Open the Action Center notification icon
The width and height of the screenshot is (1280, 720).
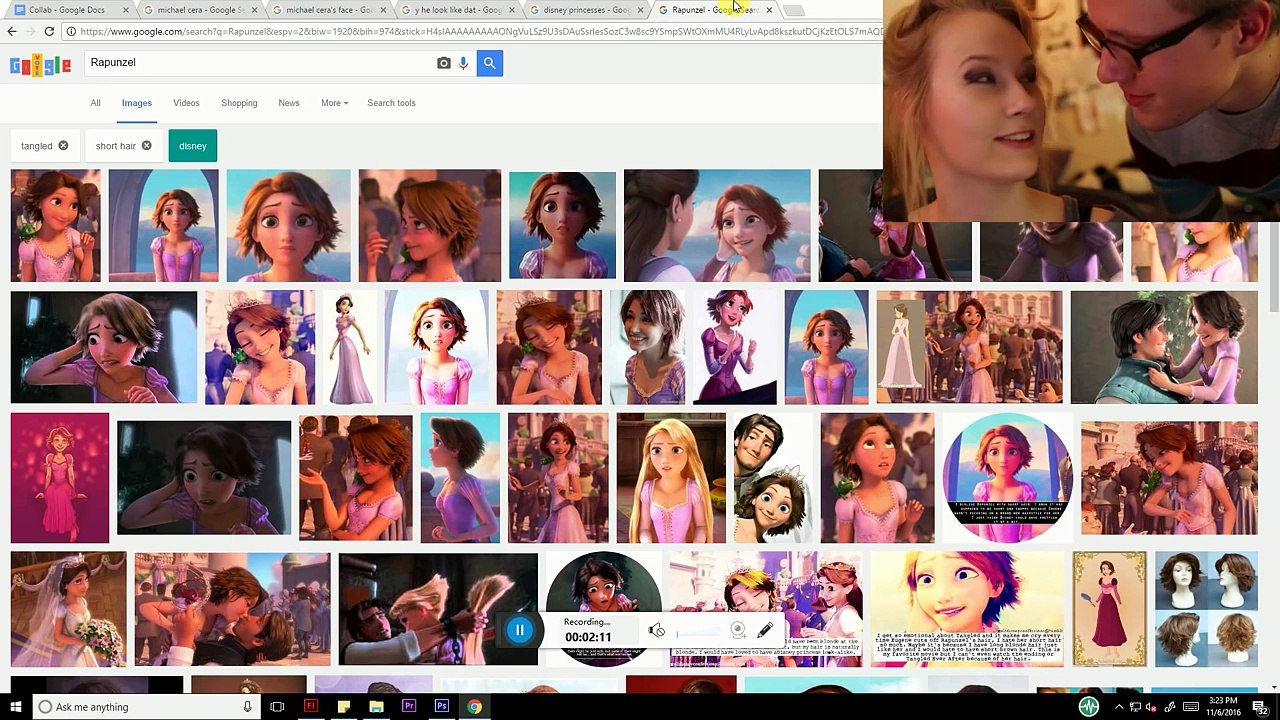pos(1261,707)
